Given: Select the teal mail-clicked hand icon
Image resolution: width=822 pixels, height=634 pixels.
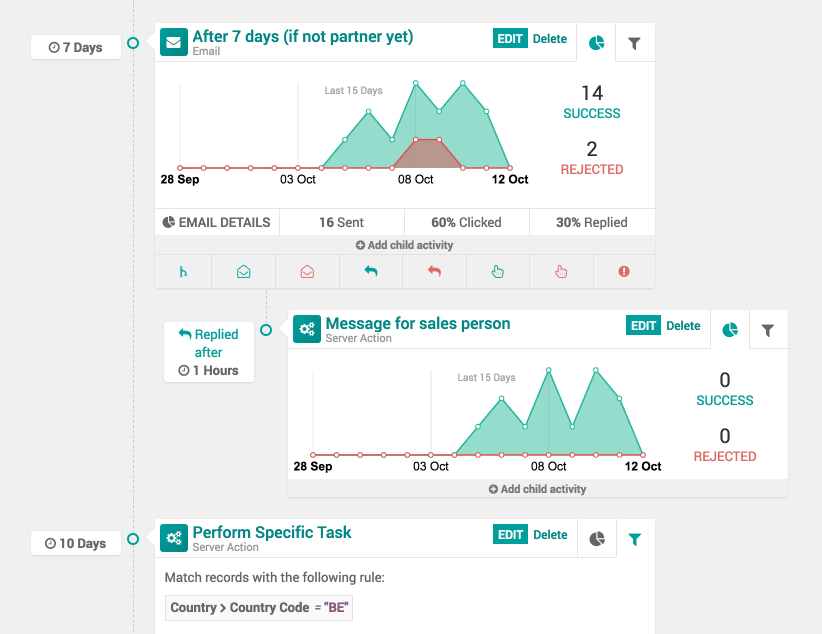Looking at the screenshot, I should [x=497, y=272].
